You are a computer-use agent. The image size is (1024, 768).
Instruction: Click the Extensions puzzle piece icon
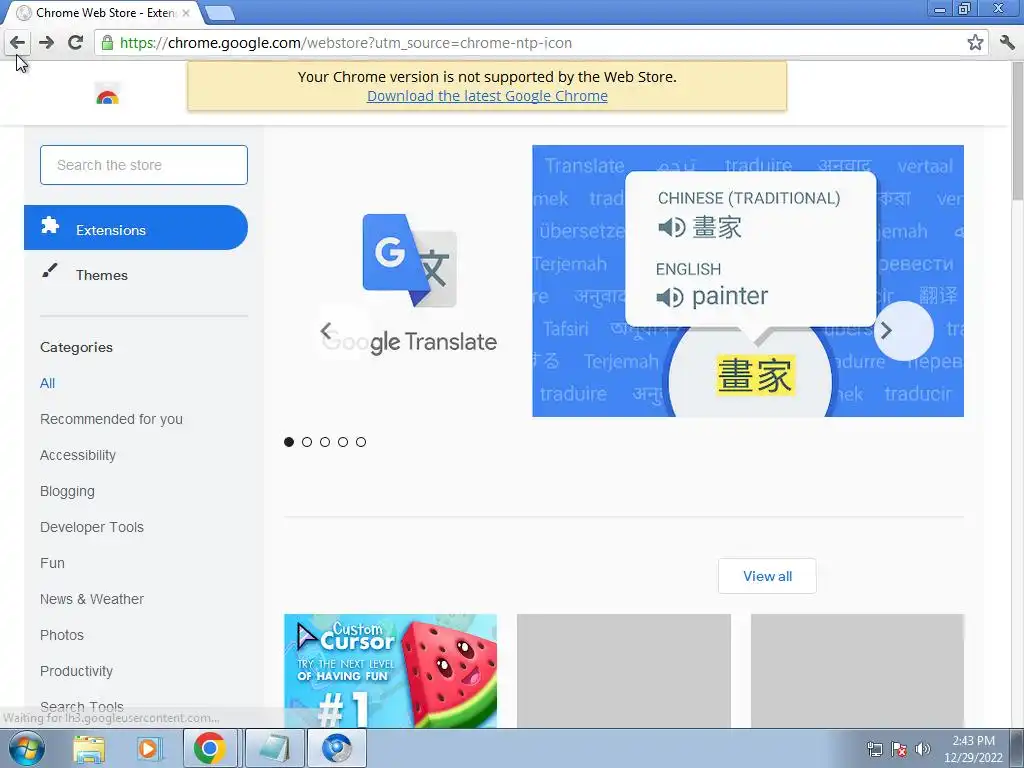coord(50,226)
